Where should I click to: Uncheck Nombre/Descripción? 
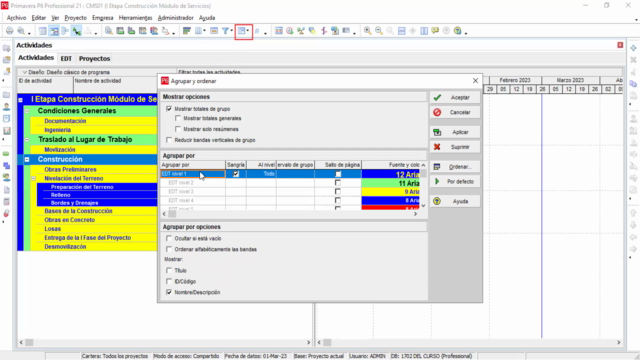coord(169,292)
